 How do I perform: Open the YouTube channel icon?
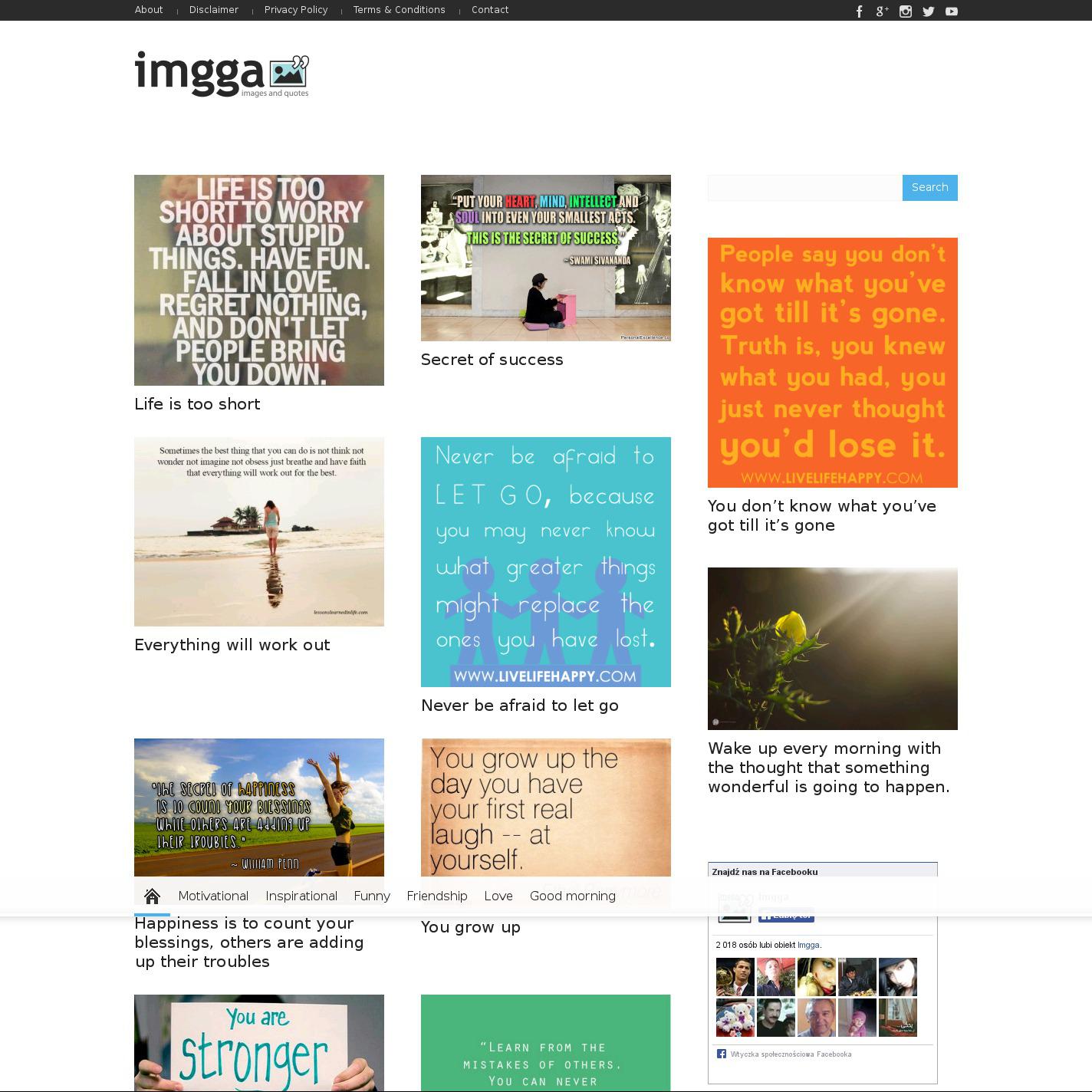coord(952,12)
